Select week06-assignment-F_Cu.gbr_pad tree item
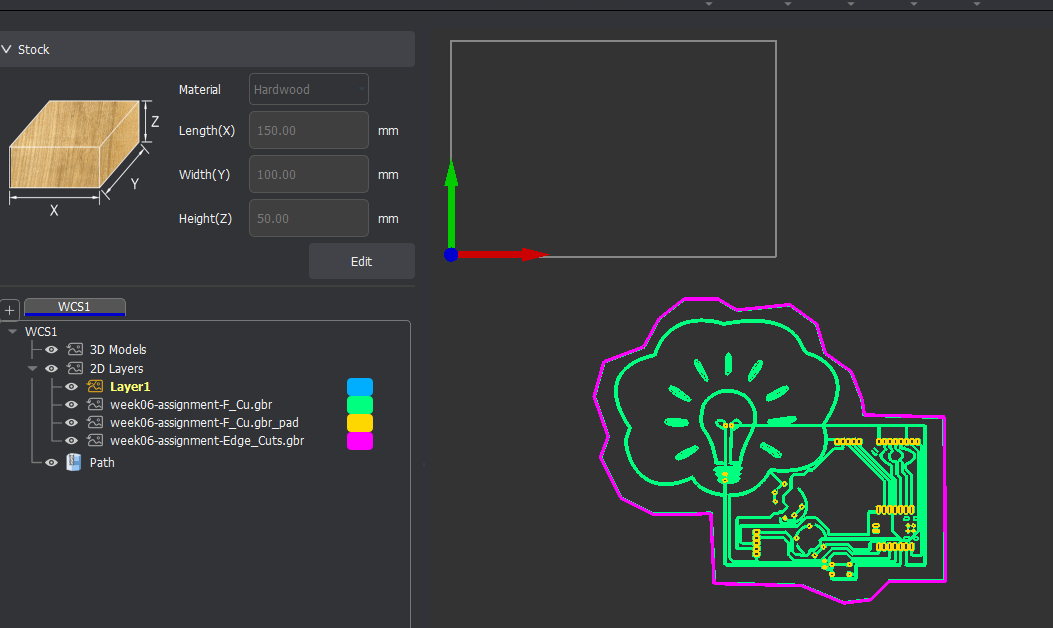 204,422
